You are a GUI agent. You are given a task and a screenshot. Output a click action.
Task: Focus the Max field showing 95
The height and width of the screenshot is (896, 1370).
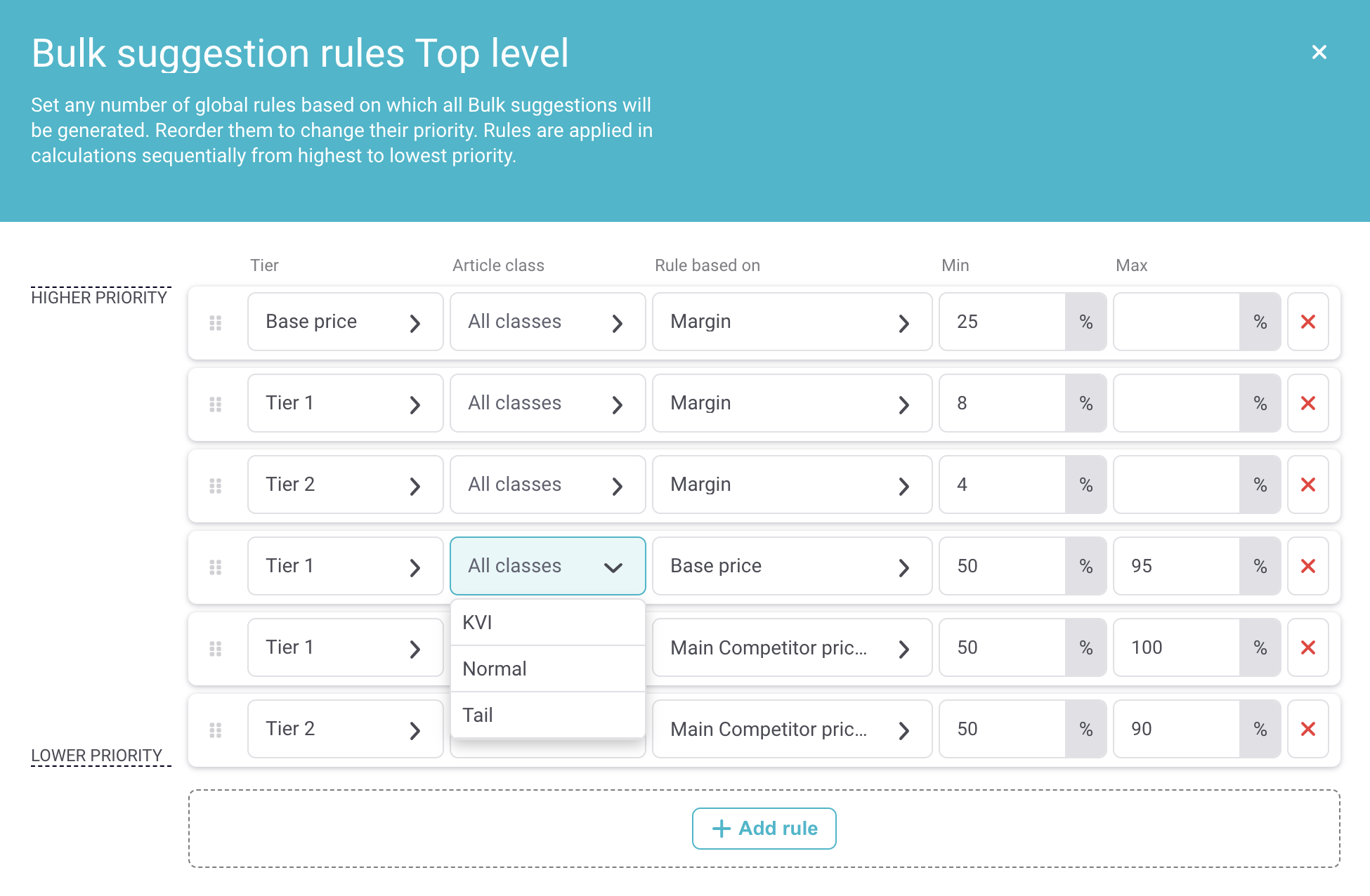1176,567
